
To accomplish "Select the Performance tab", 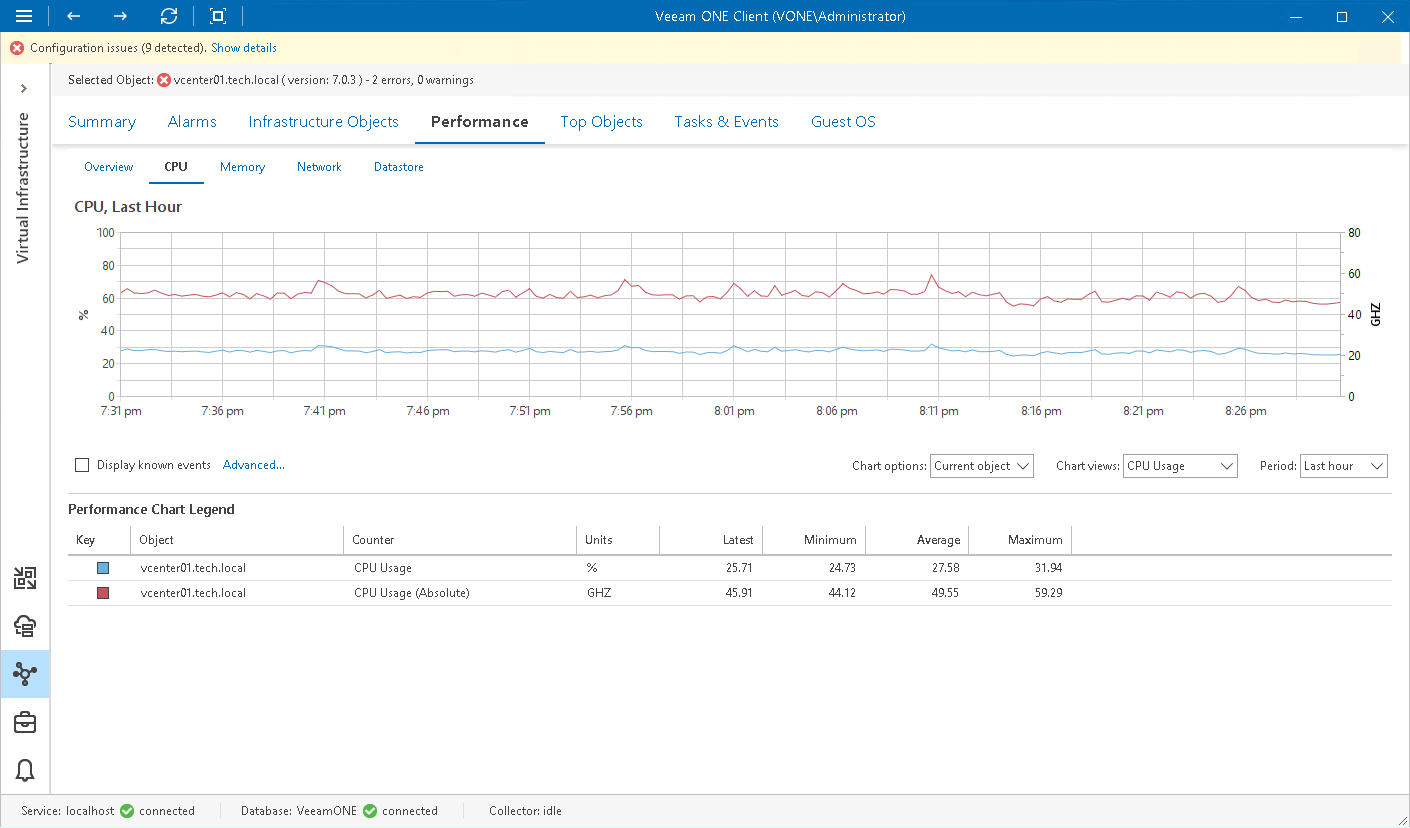I will click(480, 122).
